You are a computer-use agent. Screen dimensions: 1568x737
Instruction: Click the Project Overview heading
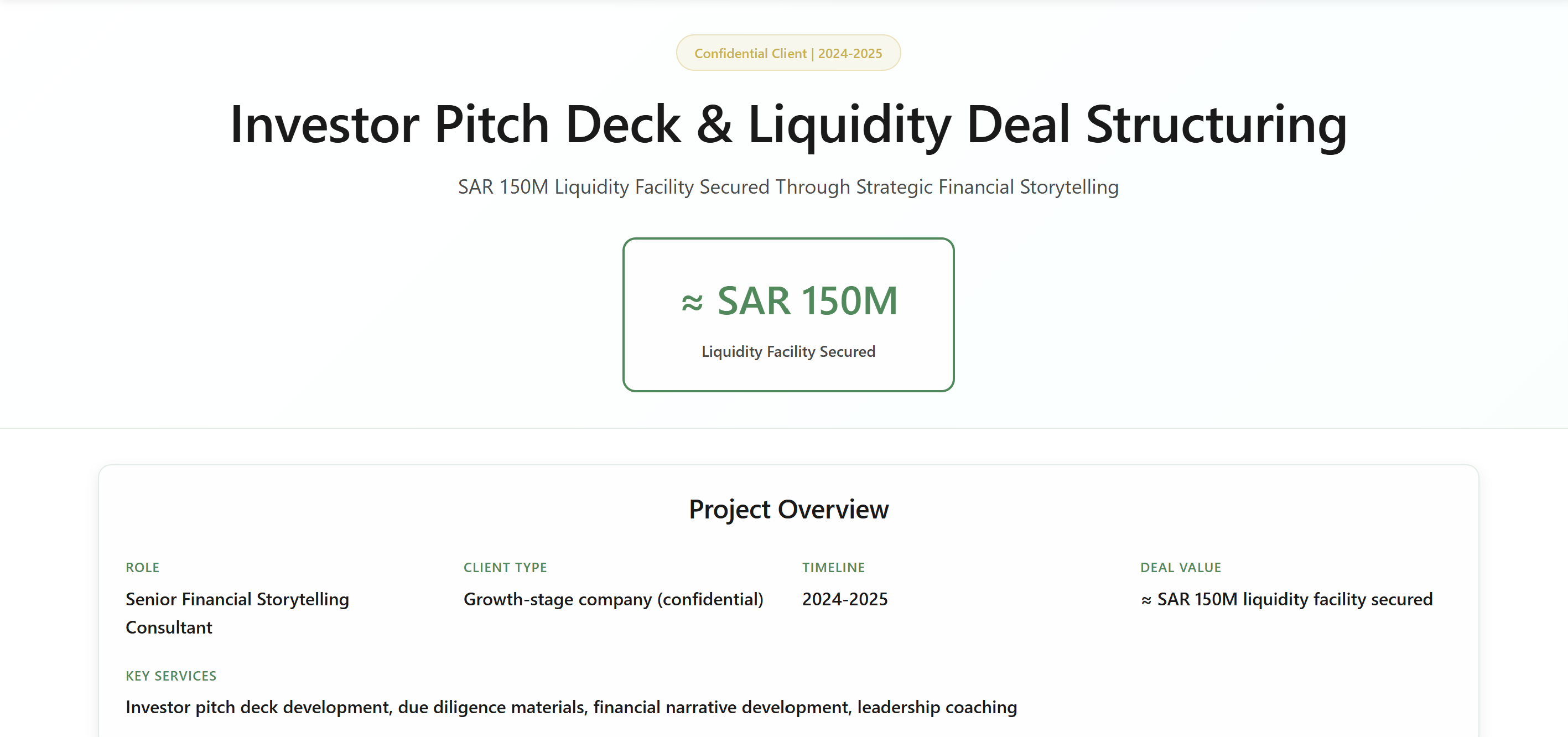coord(788,510)
